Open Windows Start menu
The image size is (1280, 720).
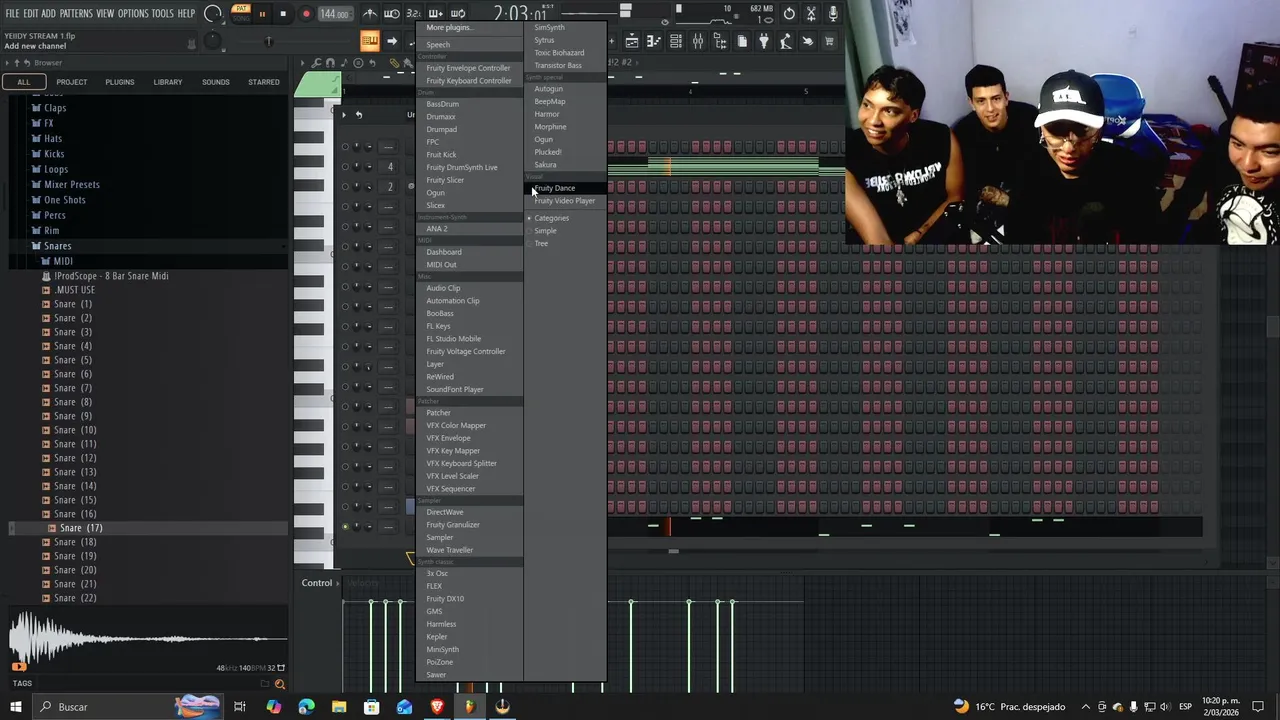[15, 707]
